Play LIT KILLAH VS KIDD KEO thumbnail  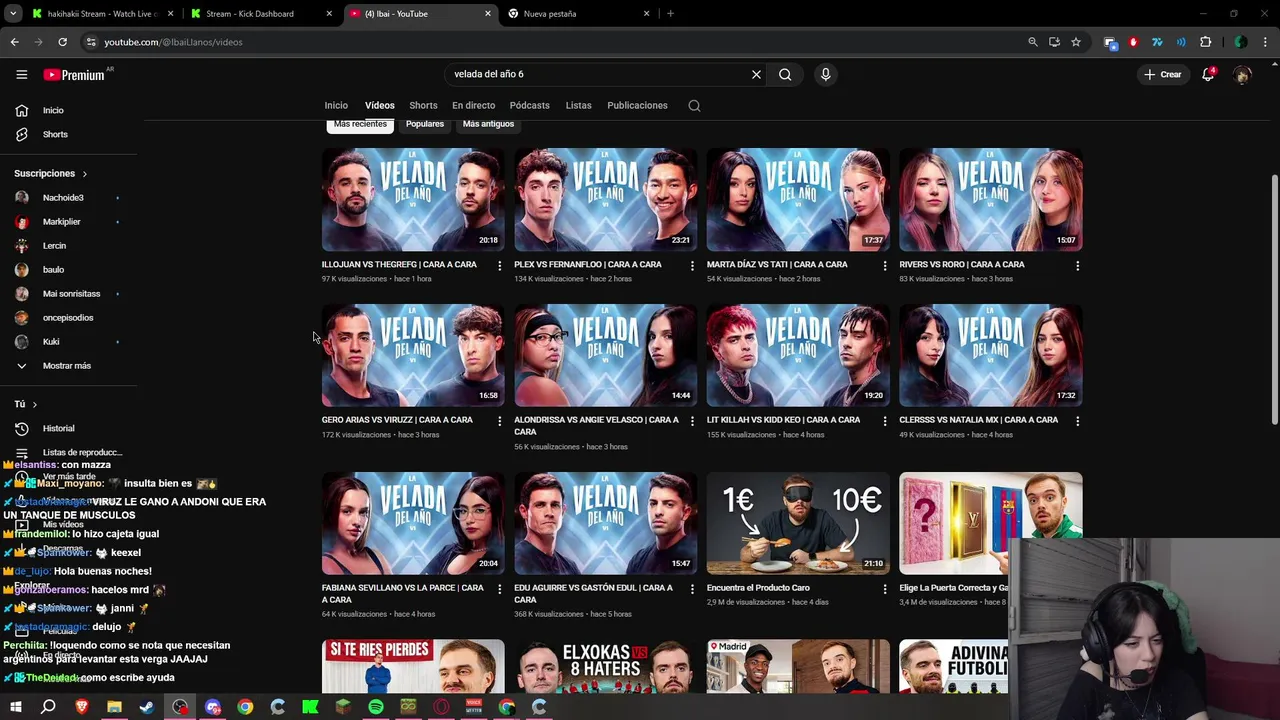(798, 355)
